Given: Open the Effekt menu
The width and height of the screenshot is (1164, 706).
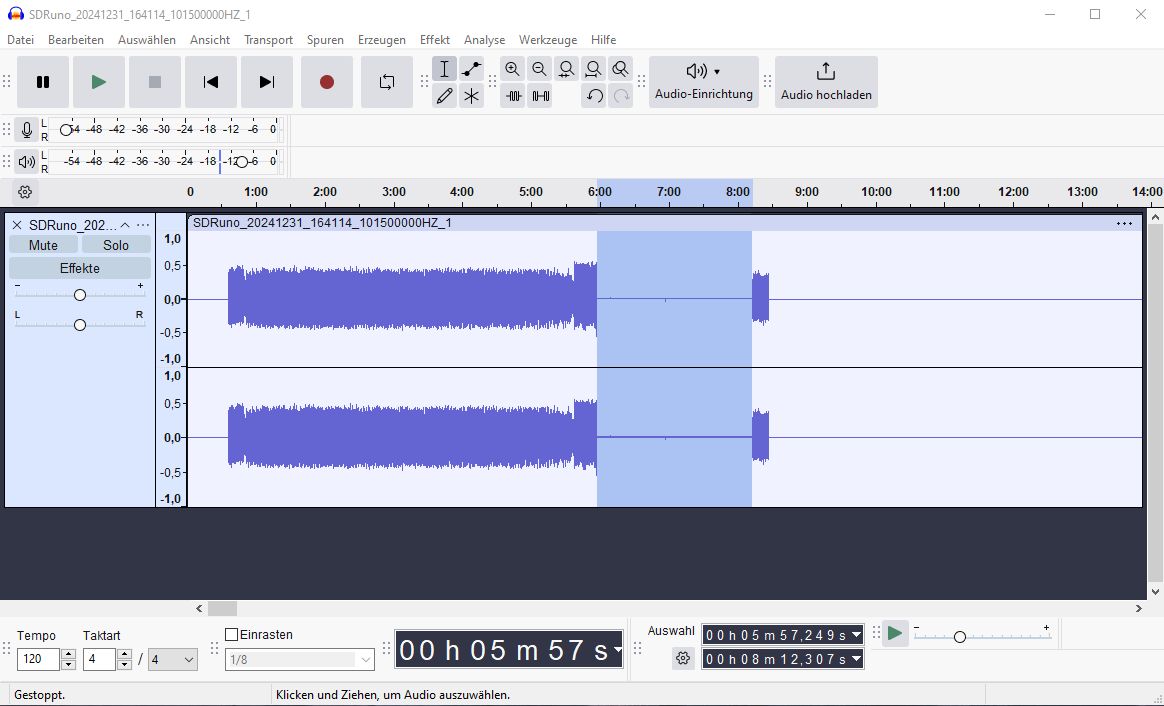Looking at the screenshot, I should pos(434,40).
